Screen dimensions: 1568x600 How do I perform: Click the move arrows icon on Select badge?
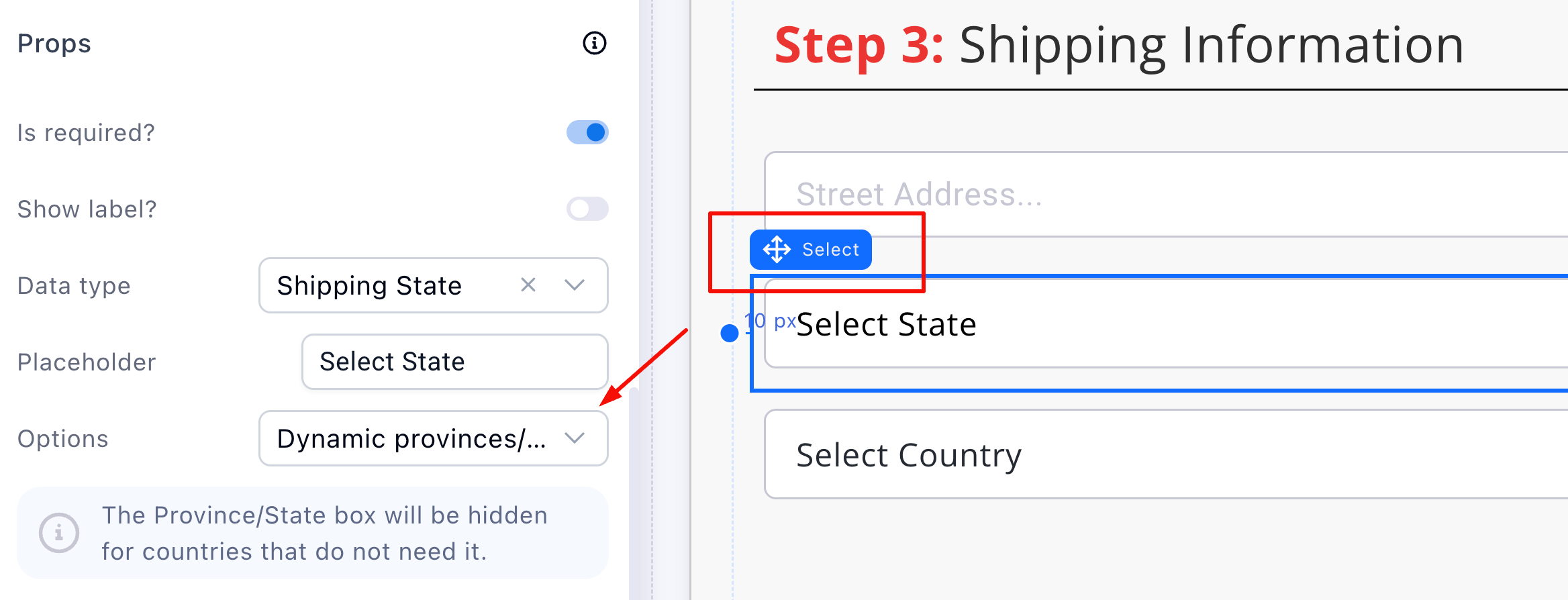pyautogui.click(x=777, y=250)
